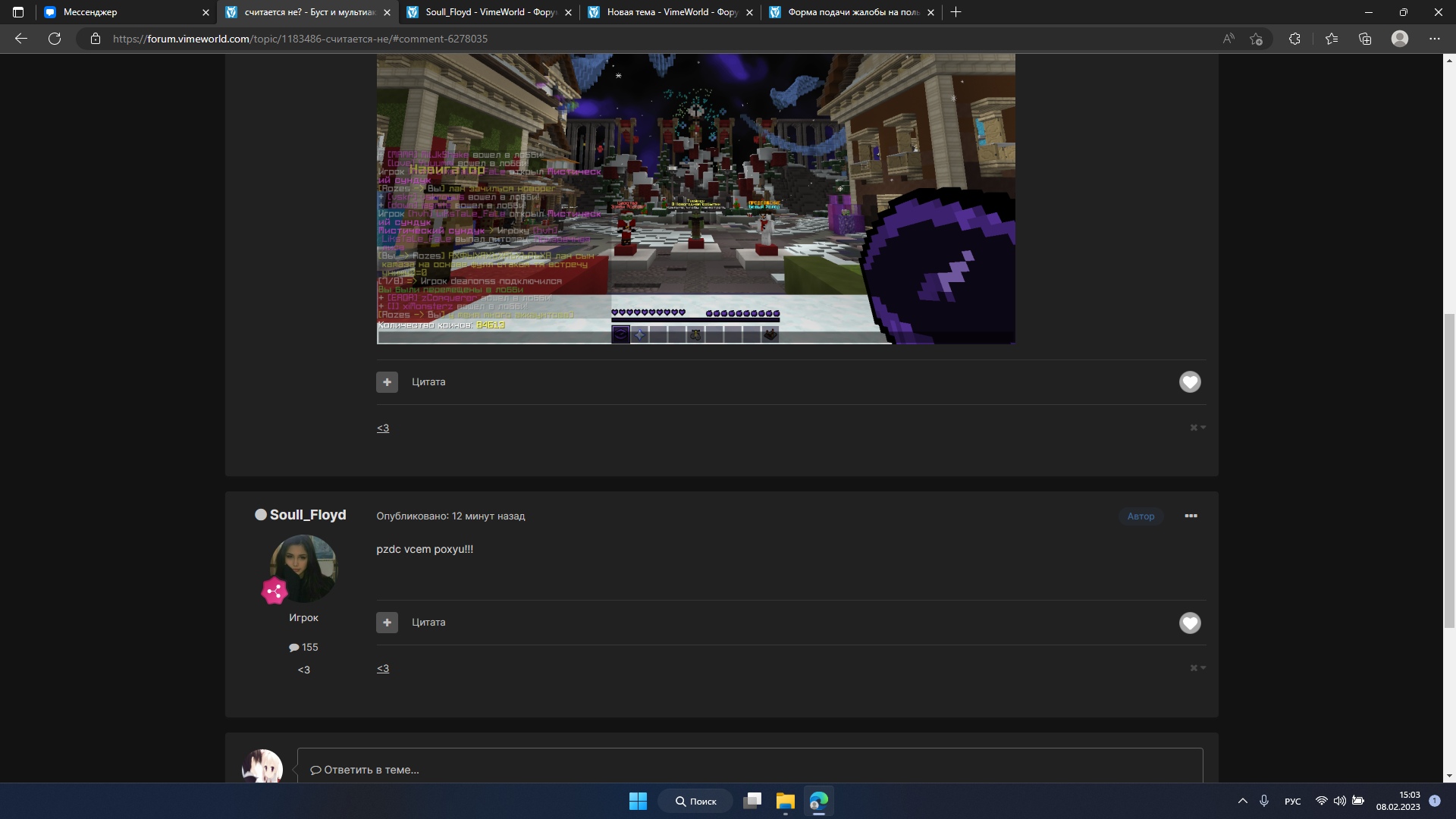Reload the page with refresh icon
The height and width of the screenshot is (819, 1456).
(55, 39)
